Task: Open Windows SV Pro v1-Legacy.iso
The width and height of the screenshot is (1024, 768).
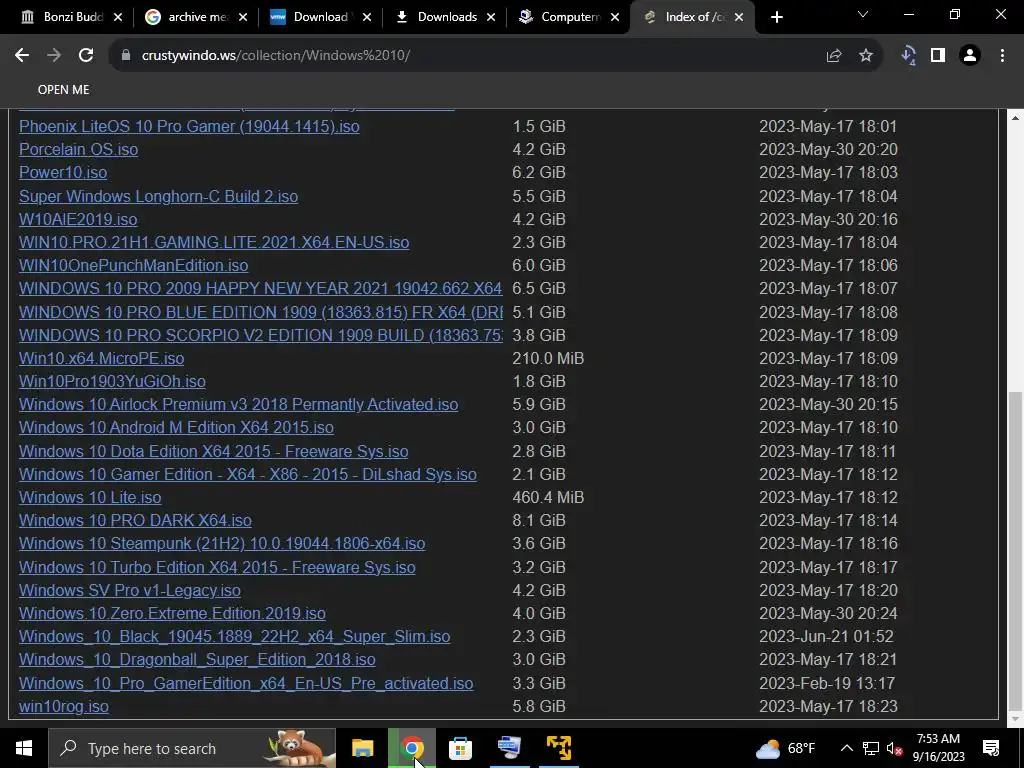Action: pos(130,590)
